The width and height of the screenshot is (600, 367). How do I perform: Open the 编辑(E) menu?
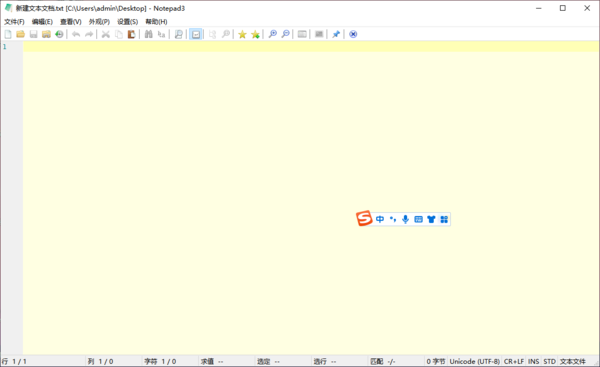coord(42,22)
